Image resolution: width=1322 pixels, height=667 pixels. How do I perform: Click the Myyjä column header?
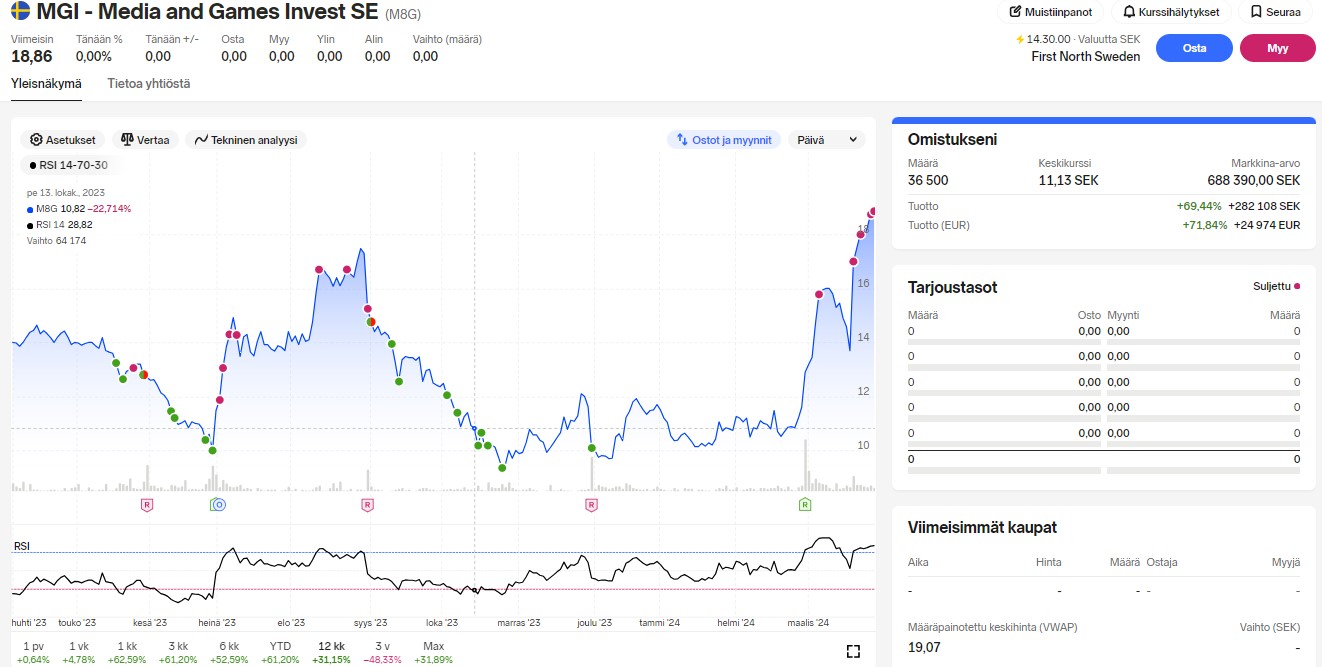coord(1286,562)
